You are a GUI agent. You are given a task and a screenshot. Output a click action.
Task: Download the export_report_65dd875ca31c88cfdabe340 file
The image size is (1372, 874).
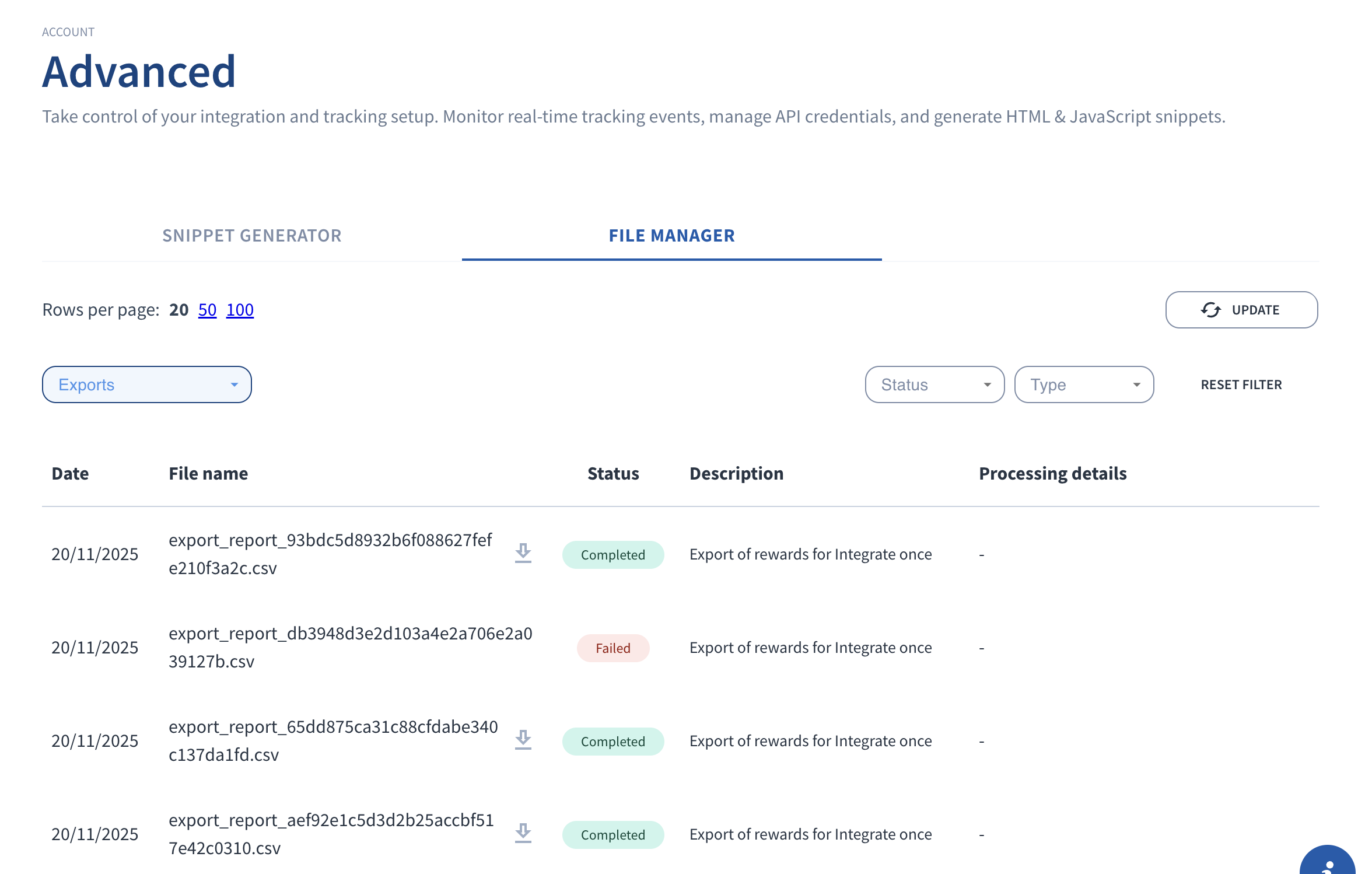click(x=523, y=740)
